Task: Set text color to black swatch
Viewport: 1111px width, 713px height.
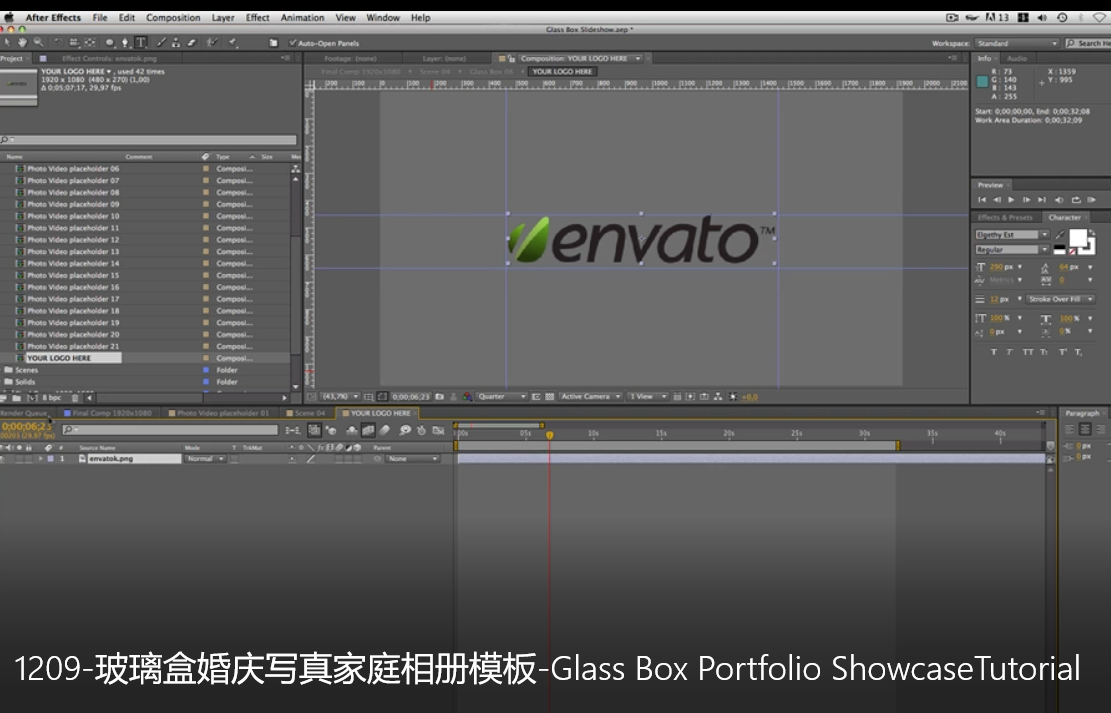Action: 1059,249
